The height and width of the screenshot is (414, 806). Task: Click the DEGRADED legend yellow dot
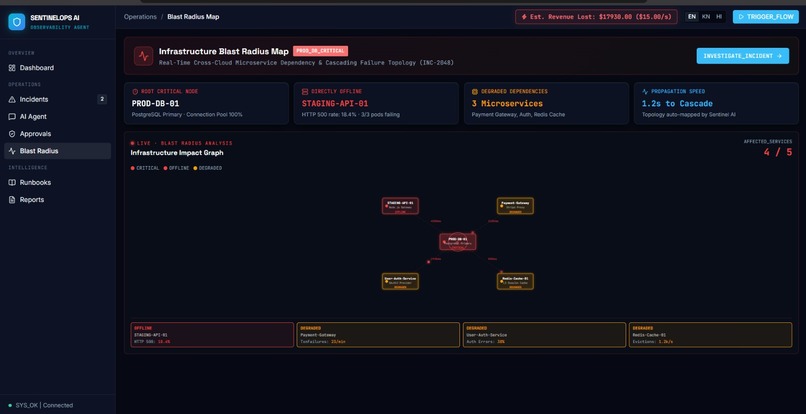(x=195, y=168)
